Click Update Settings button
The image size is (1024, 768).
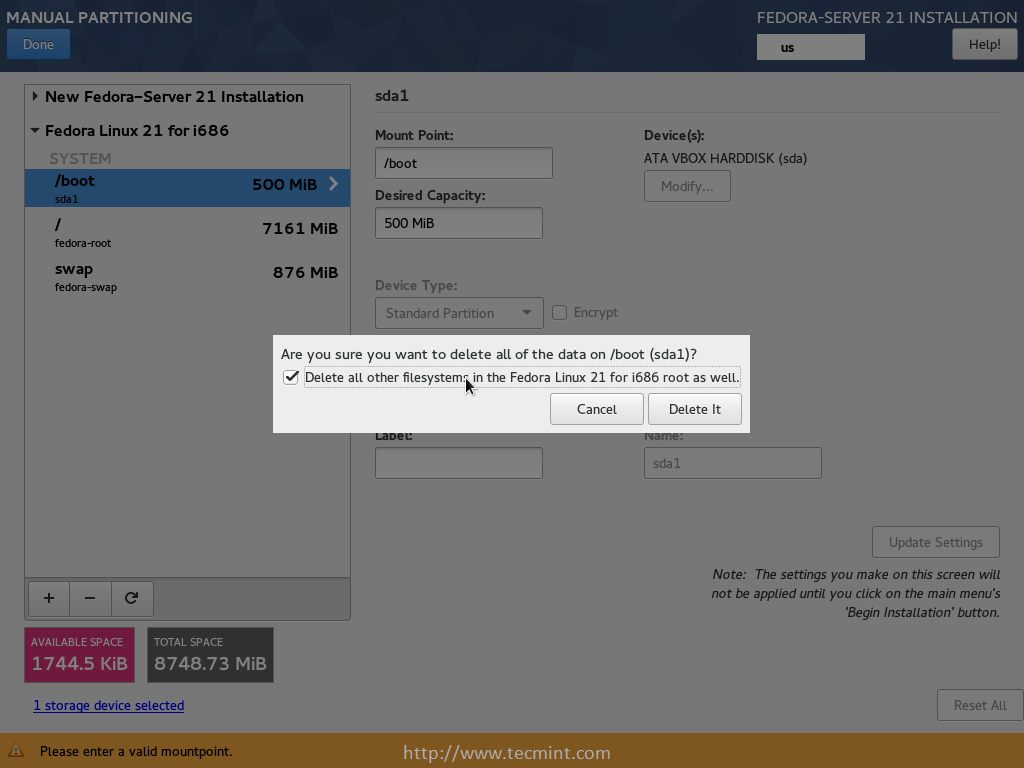(936, 542)
